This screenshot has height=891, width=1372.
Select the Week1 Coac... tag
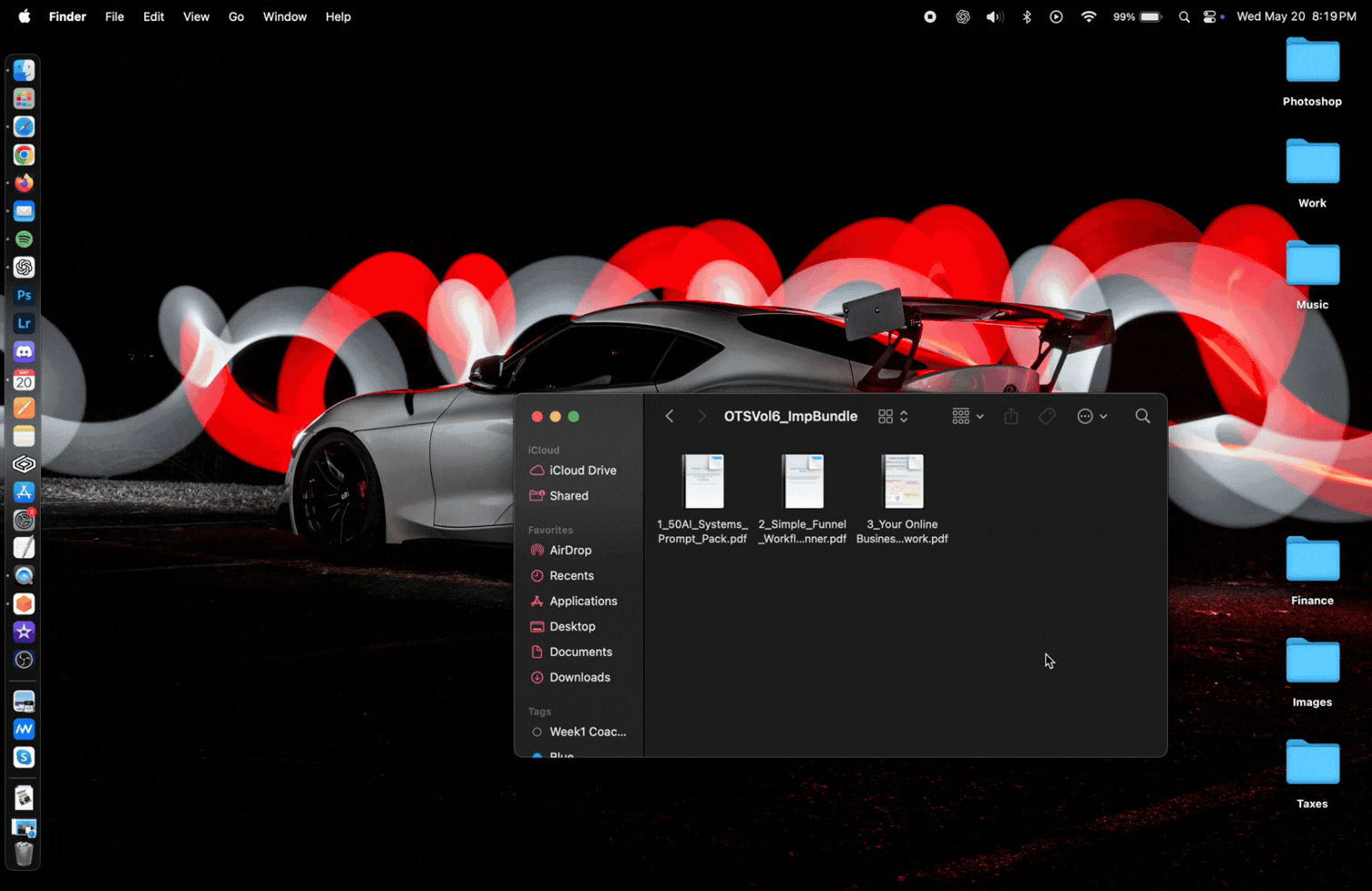[578, 731]
